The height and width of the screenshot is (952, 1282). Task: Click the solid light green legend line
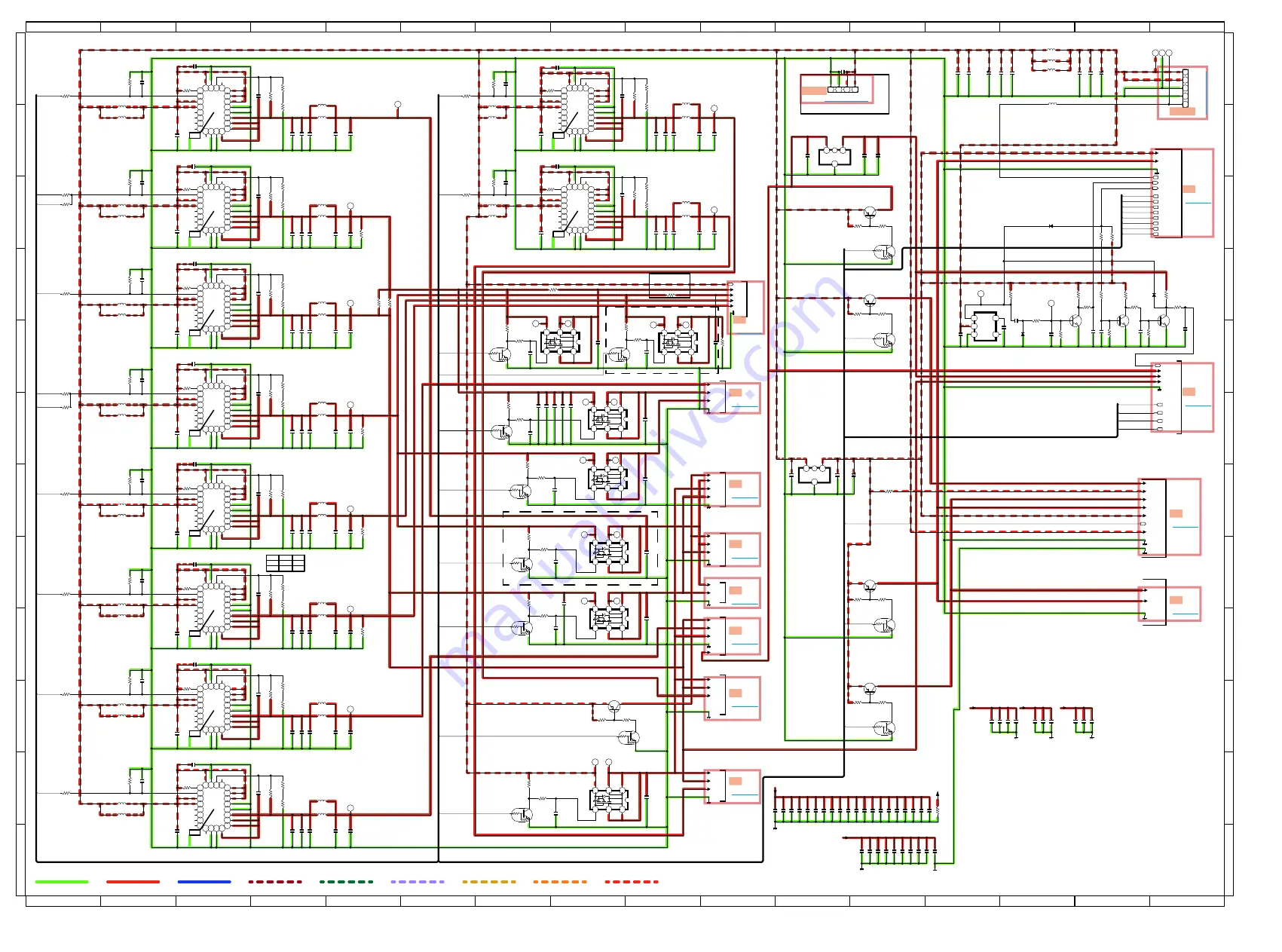pyautogui.click(x=62, y=881)
